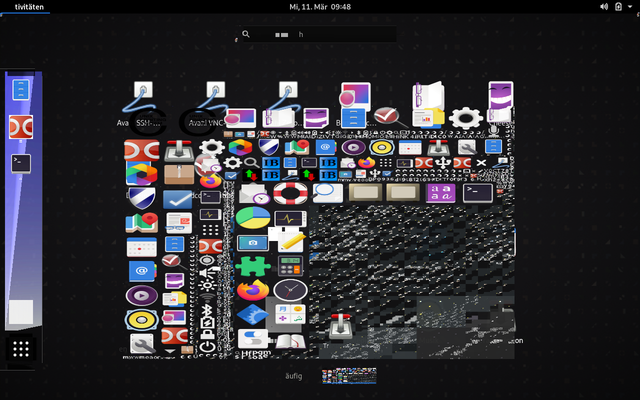The image size is (640, 400).
Task: Focus the overview search field
Action: point(318,34)
